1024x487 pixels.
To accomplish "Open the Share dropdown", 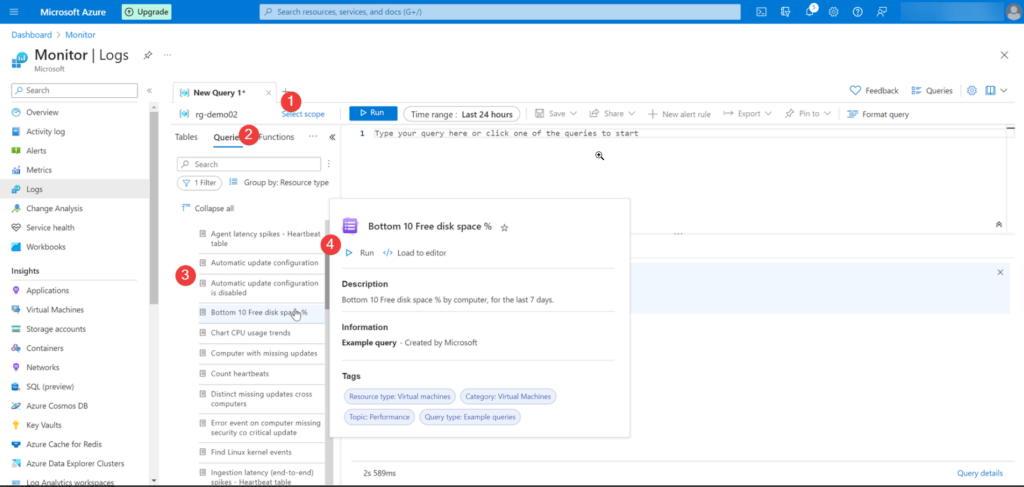I will click(612, 114).
